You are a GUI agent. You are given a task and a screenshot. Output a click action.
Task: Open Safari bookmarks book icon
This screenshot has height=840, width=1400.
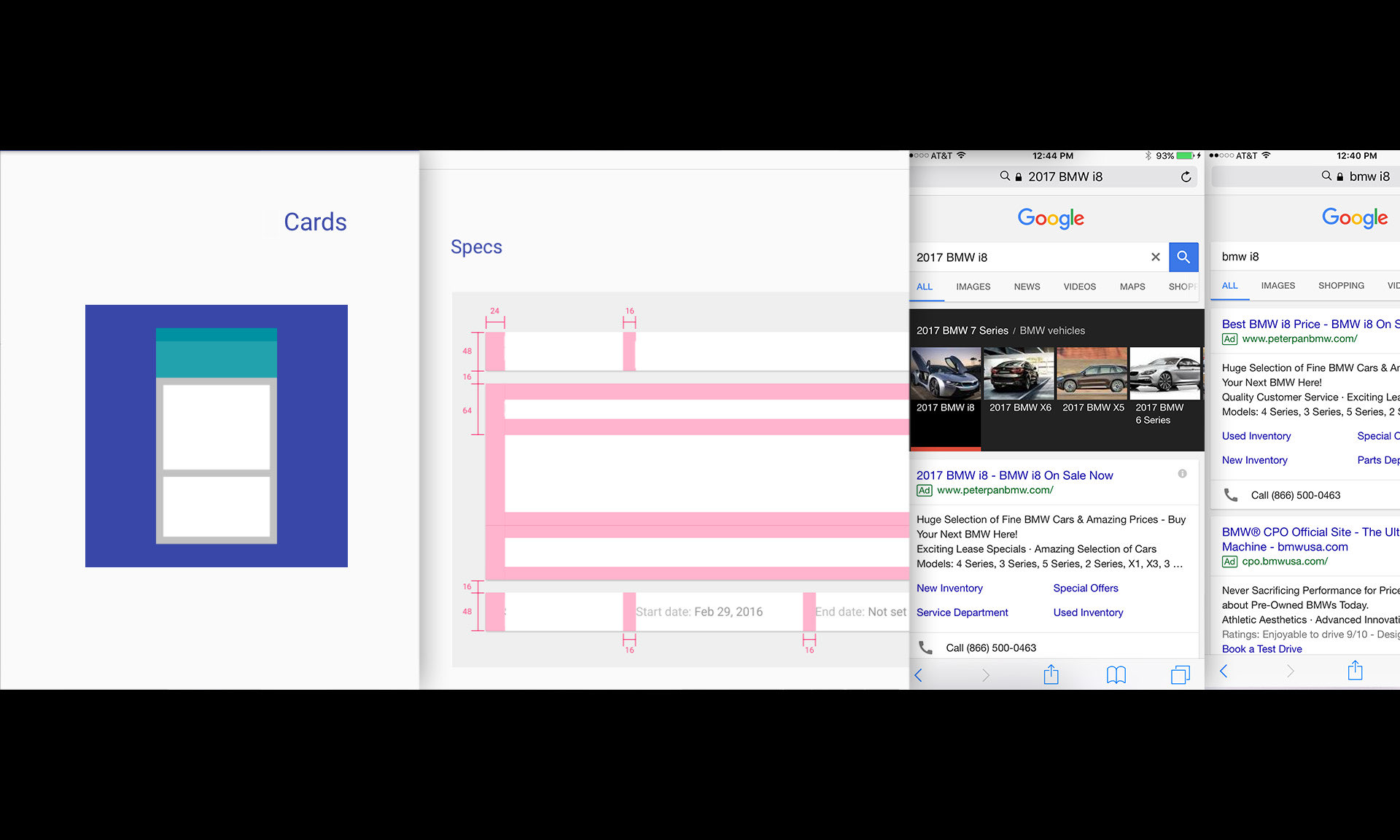click(x=1116, y=675)
